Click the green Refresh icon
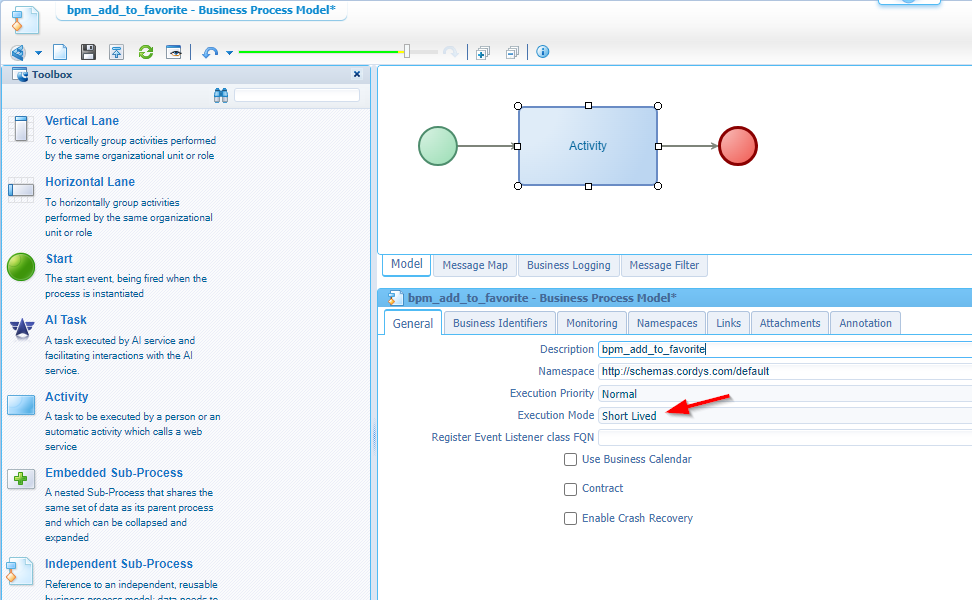Image resolution: width=972 pixels, height=600 pixels. 145,52
